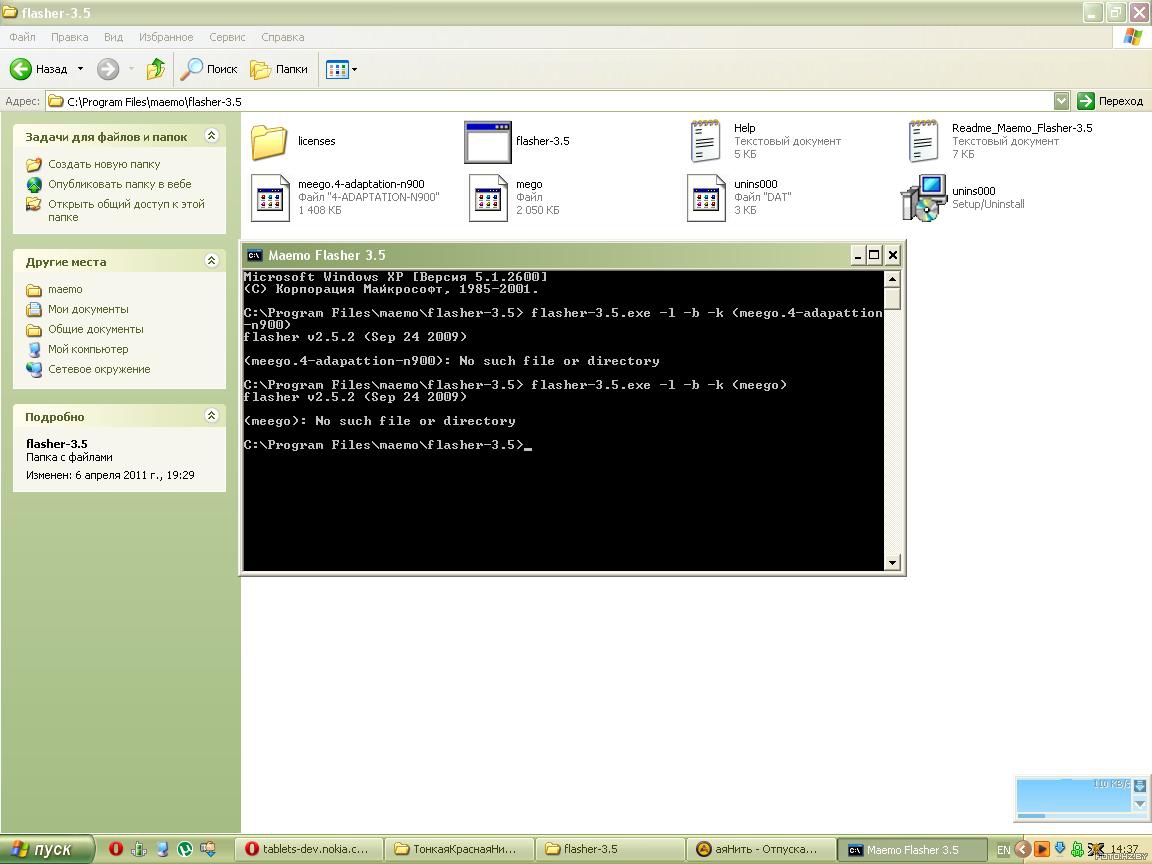This screenshot has width=1152, height=864.
Task: Click the console scrollbar down arrow
Action: coord(892,563)
